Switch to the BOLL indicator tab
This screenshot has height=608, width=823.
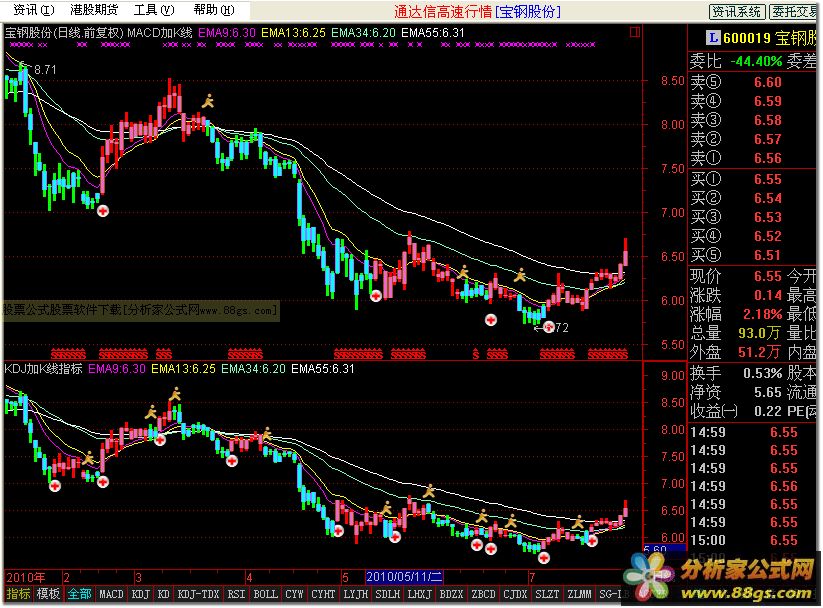(x=266, y=594)
